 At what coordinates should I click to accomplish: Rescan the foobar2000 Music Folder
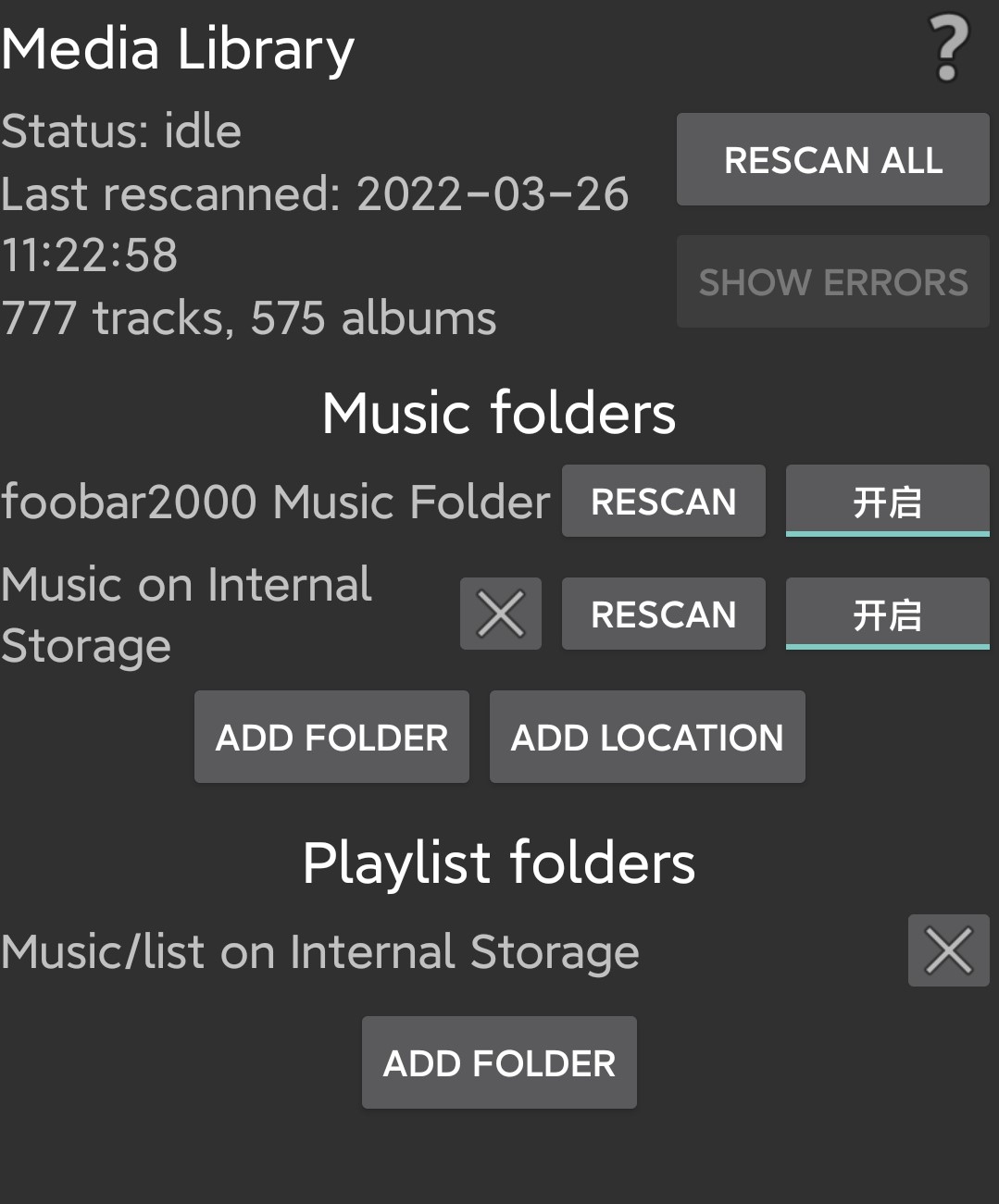click(664, 501)
